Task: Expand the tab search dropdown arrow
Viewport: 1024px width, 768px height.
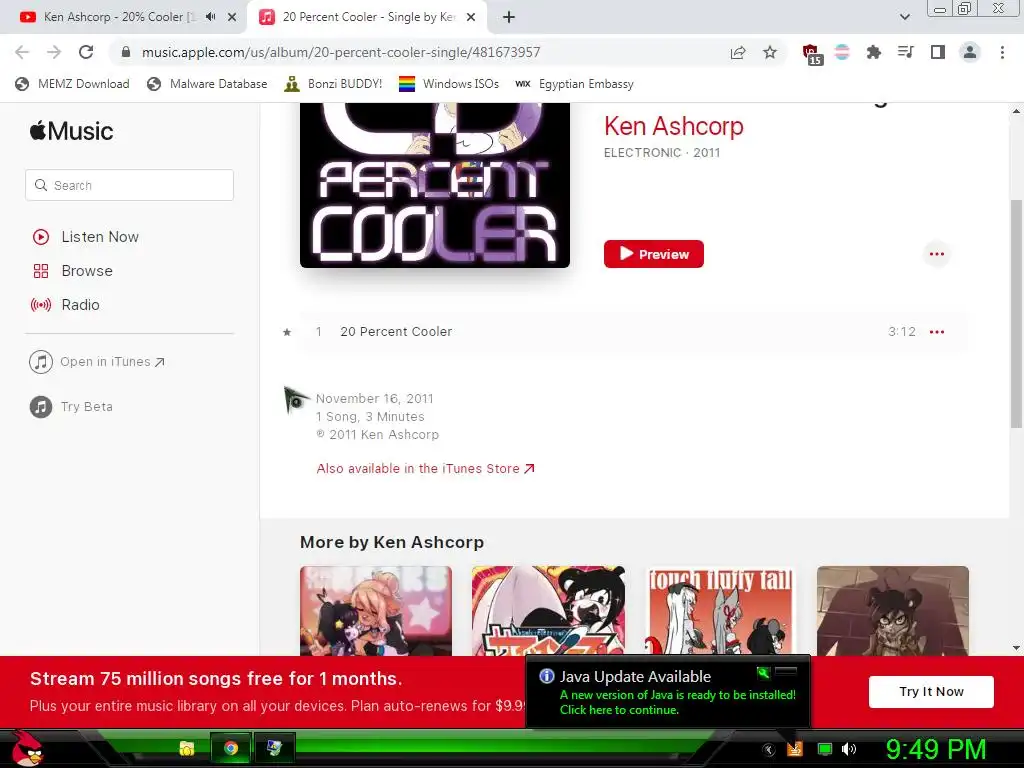Action: [x=904, y=17]
